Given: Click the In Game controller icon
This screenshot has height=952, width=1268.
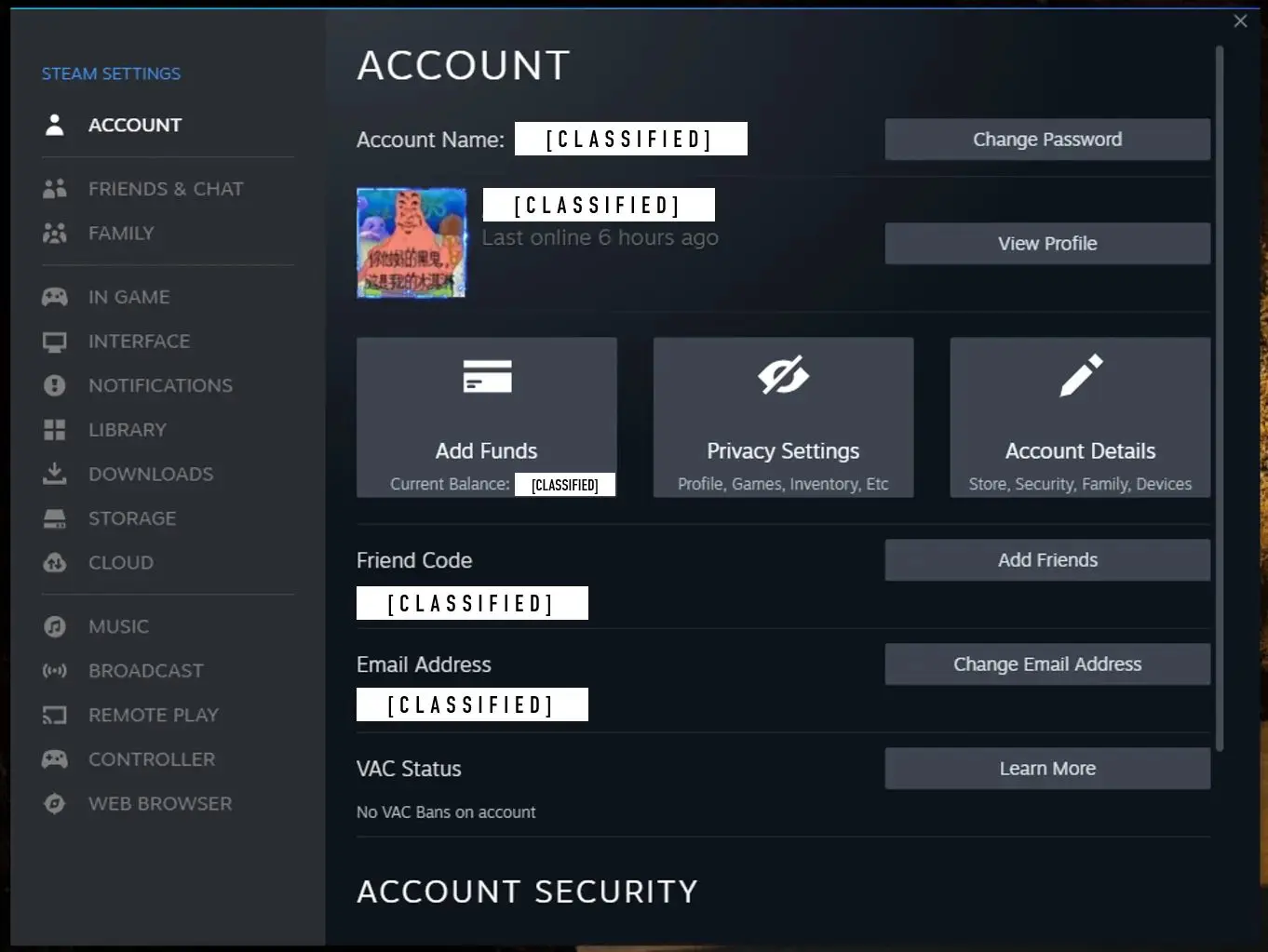Looking at the screenshot, I should point(55,297).
